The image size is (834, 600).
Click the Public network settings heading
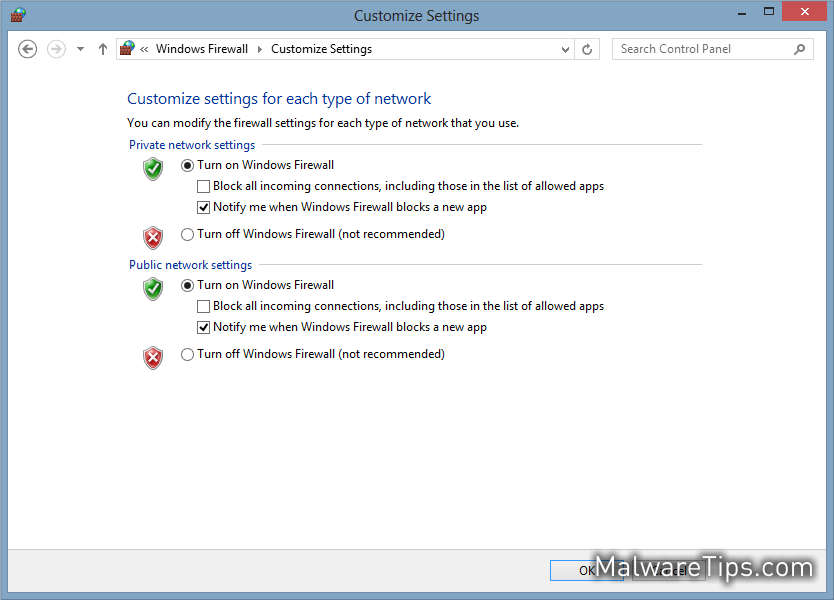click(x=190, y=265)
